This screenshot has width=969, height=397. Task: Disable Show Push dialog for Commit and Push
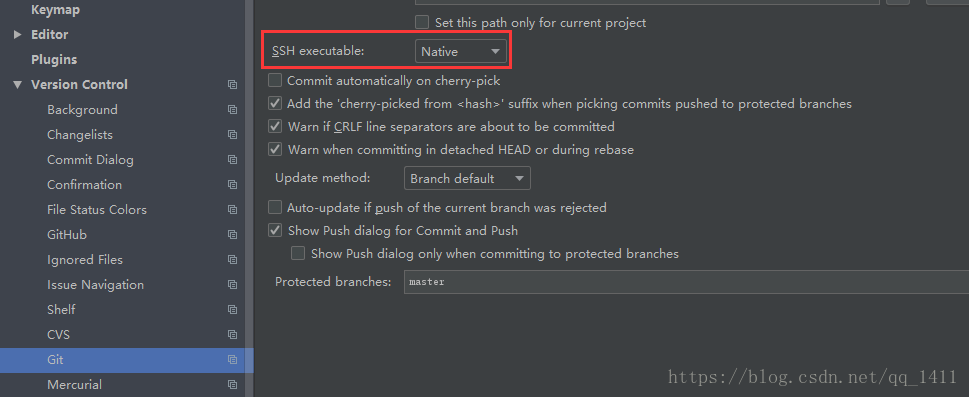point(275,231)
